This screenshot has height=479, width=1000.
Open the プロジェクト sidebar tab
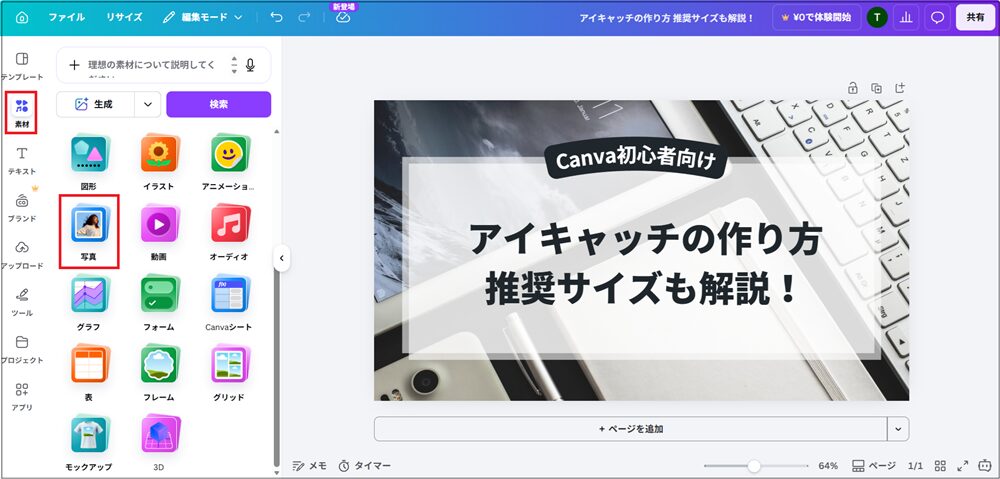coord(22,350)
